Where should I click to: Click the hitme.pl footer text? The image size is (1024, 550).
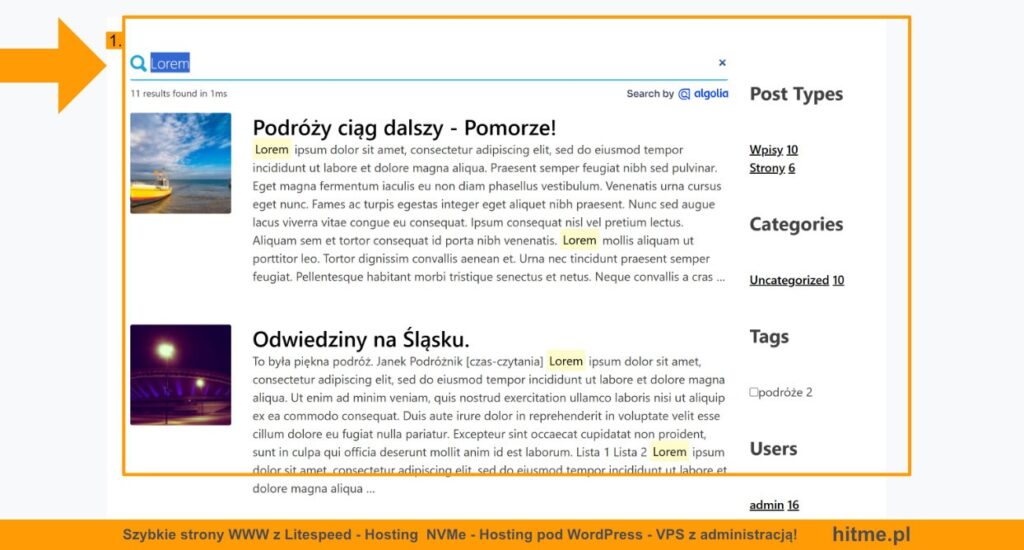871,534
